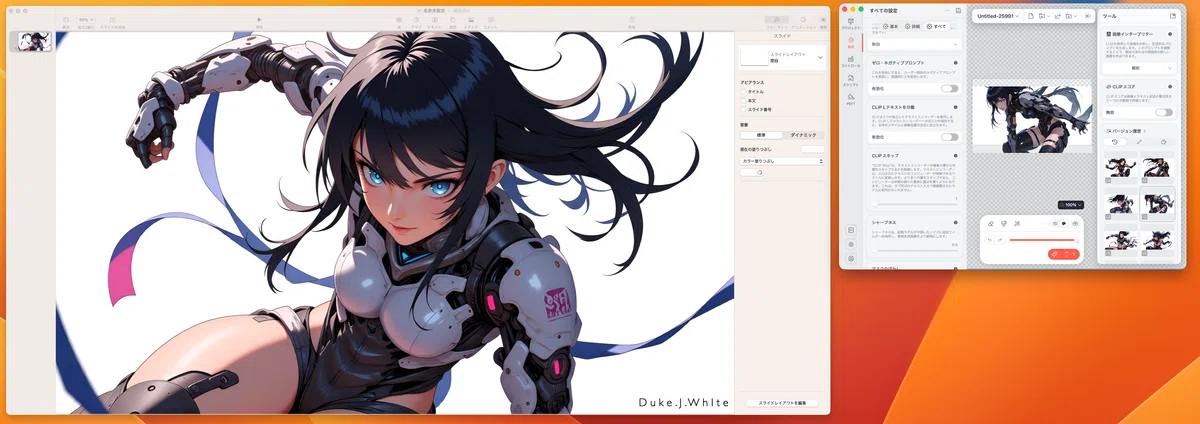The height and width of the screenshot is (424, 1200).
Task: Select the scissors tool in the canvas palette
Action: pyautogui.click(x=1017, y=224)
